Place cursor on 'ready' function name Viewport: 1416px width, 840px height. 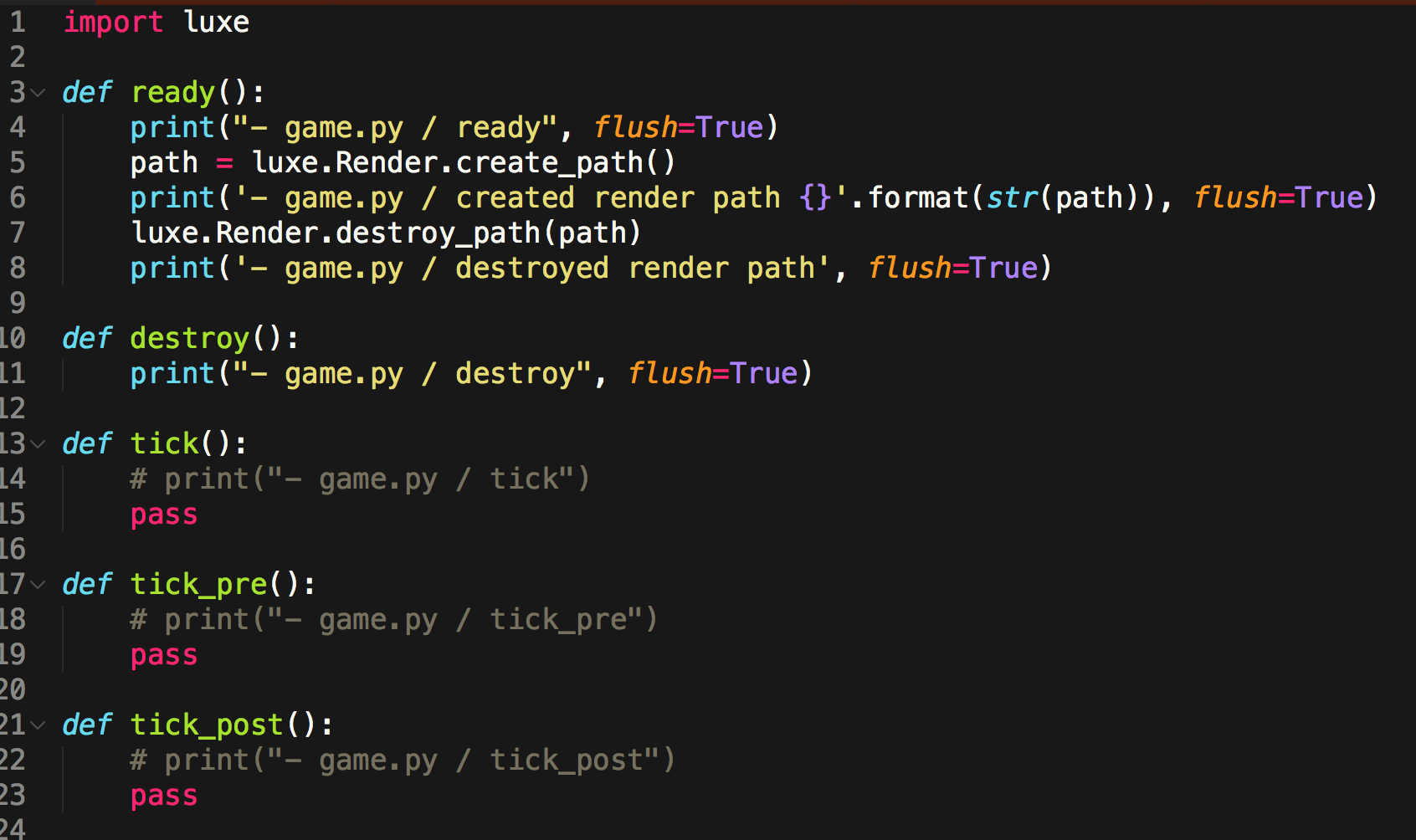173,93
